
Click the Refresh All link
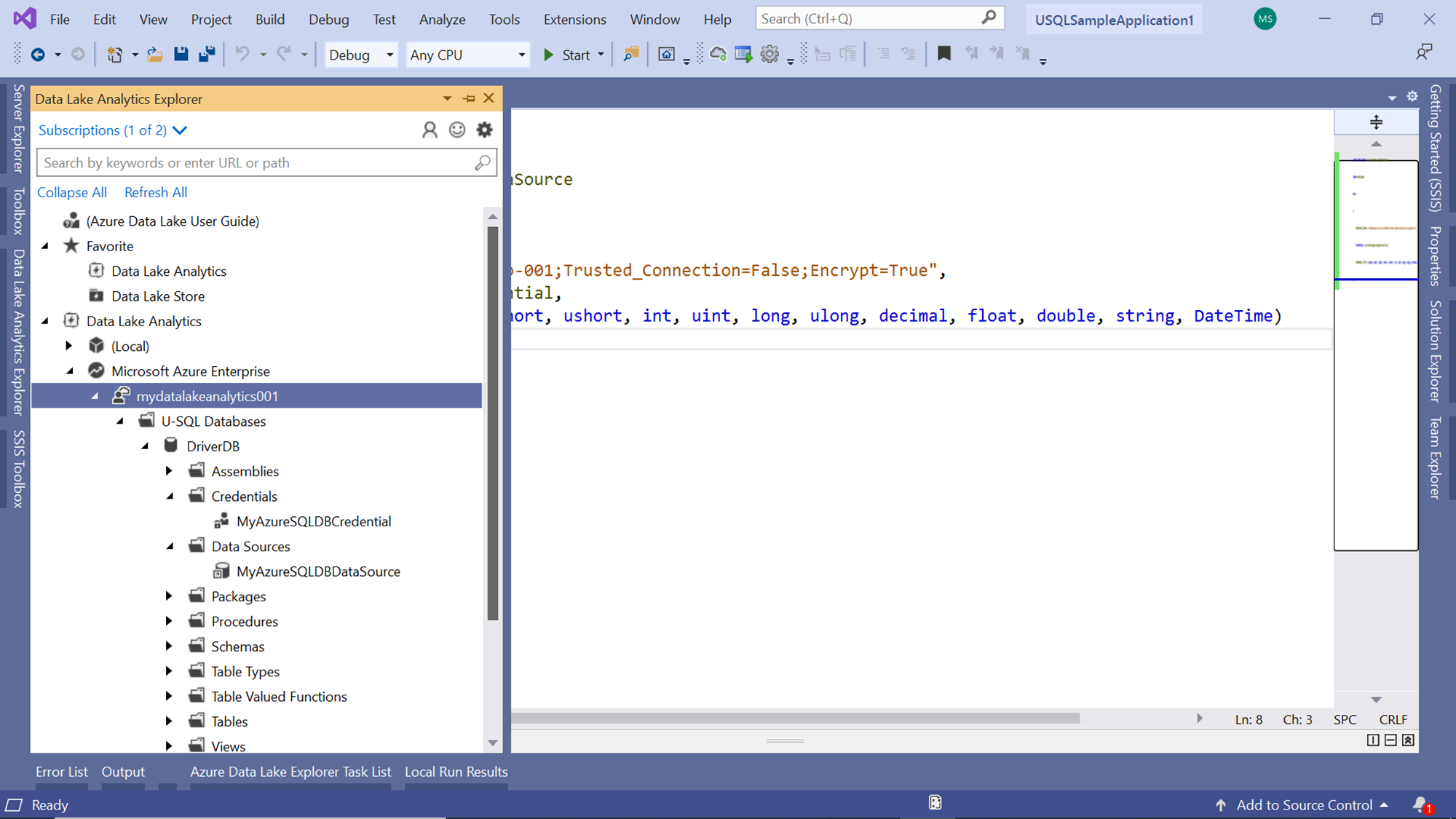155,192
